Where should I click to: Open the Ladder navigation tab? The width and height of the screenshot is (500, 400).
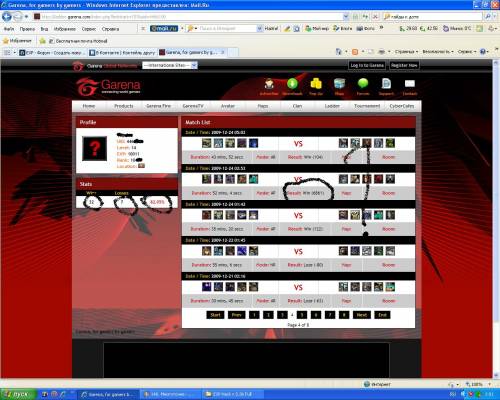(x=332, y=106)
